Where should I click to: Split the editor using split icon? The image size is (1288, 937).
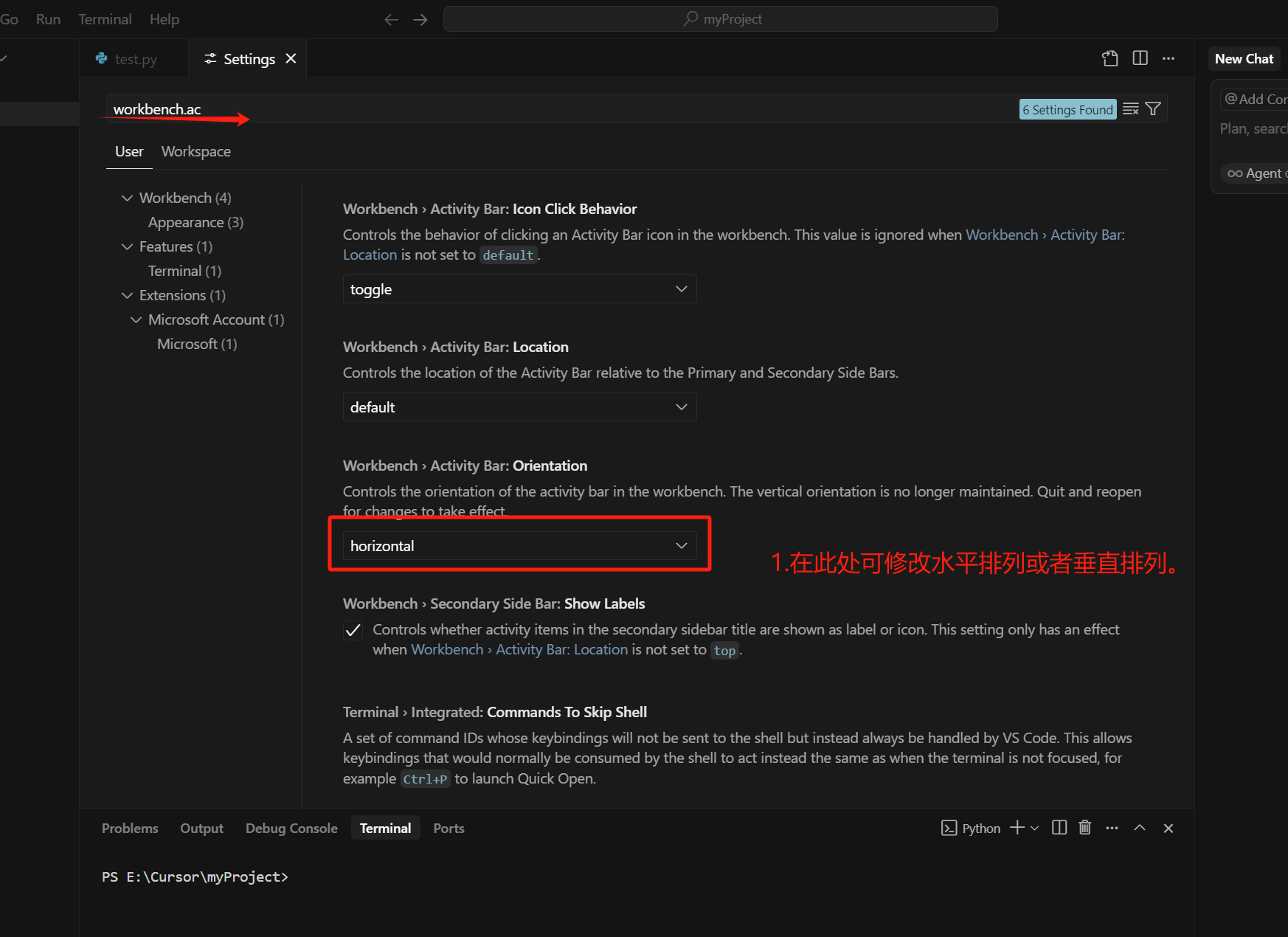tap(1140, 58)
